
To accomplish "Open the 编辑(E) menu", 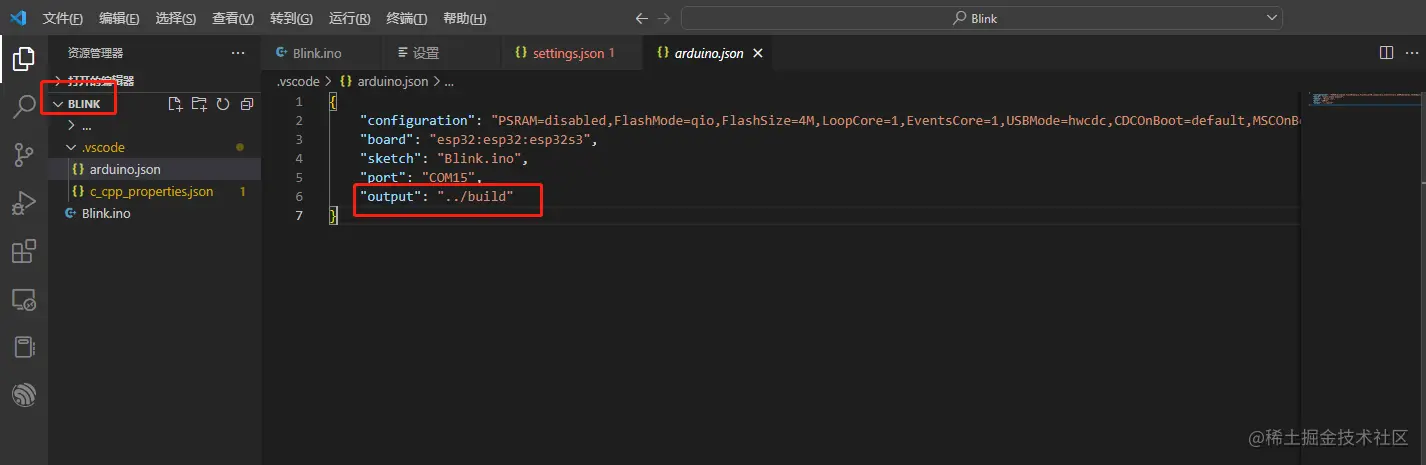I will pos(120,19).
